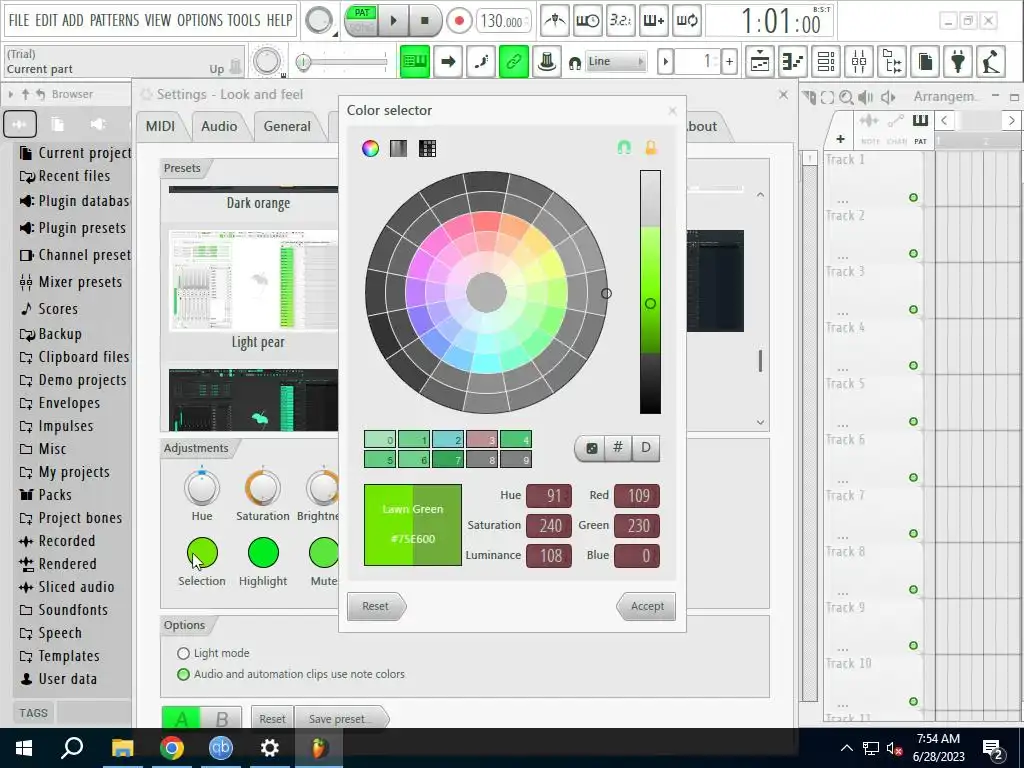1024x768 pixels.
Task: Open the Mixer toolbar icon
Action: [x=859, y=62]
